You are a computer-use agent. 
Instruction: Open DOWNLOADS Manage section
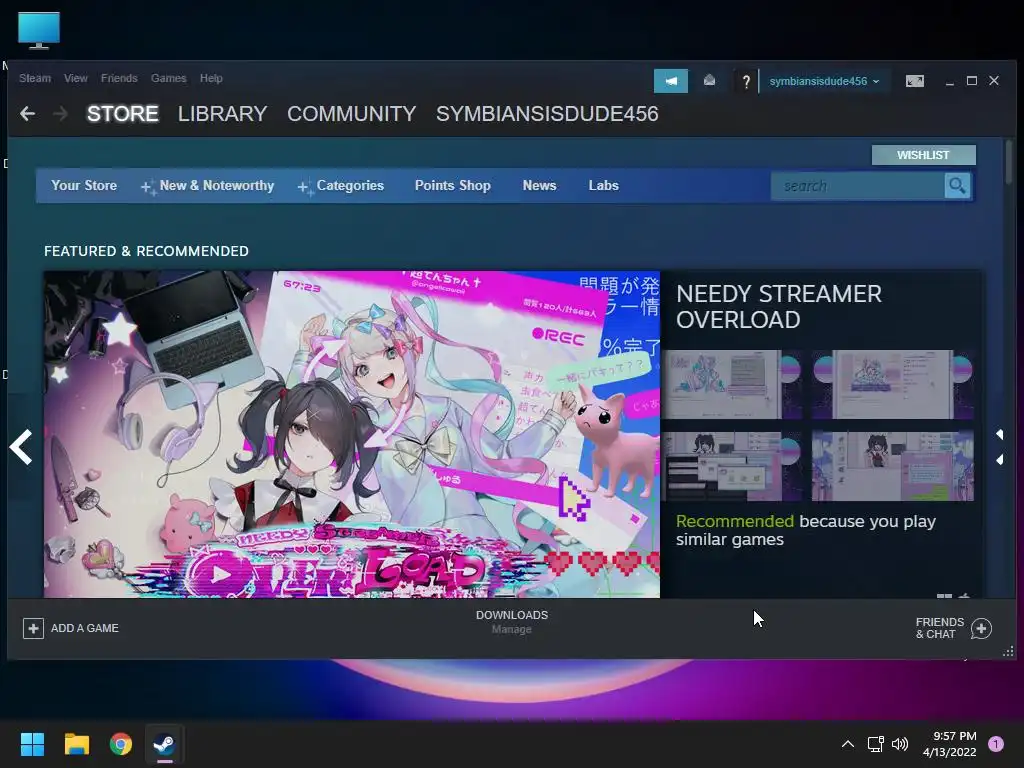click(x=512, y=622)
